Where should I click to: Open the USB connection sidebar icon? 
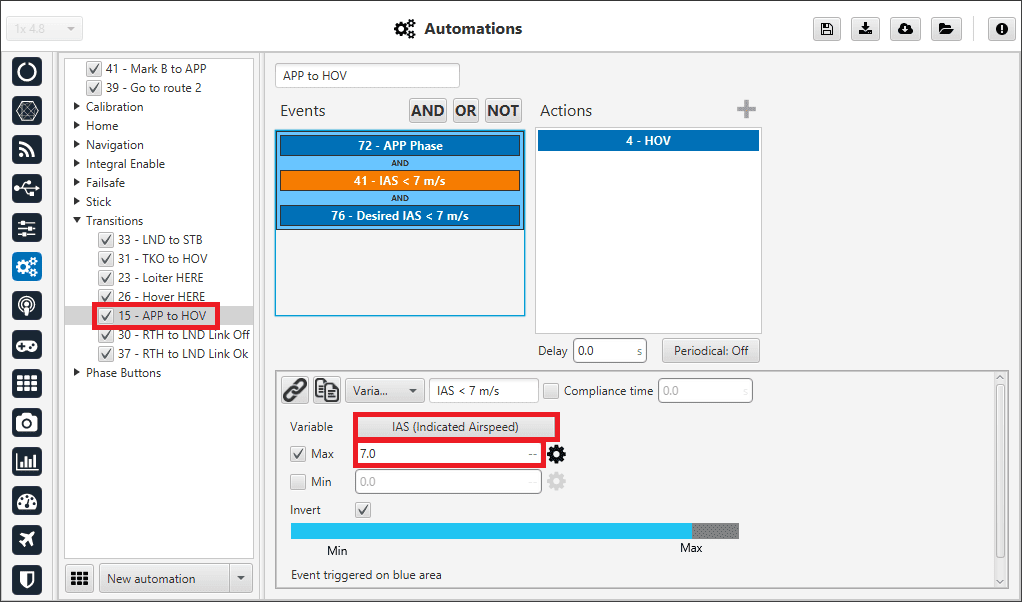tap(27, 189)
